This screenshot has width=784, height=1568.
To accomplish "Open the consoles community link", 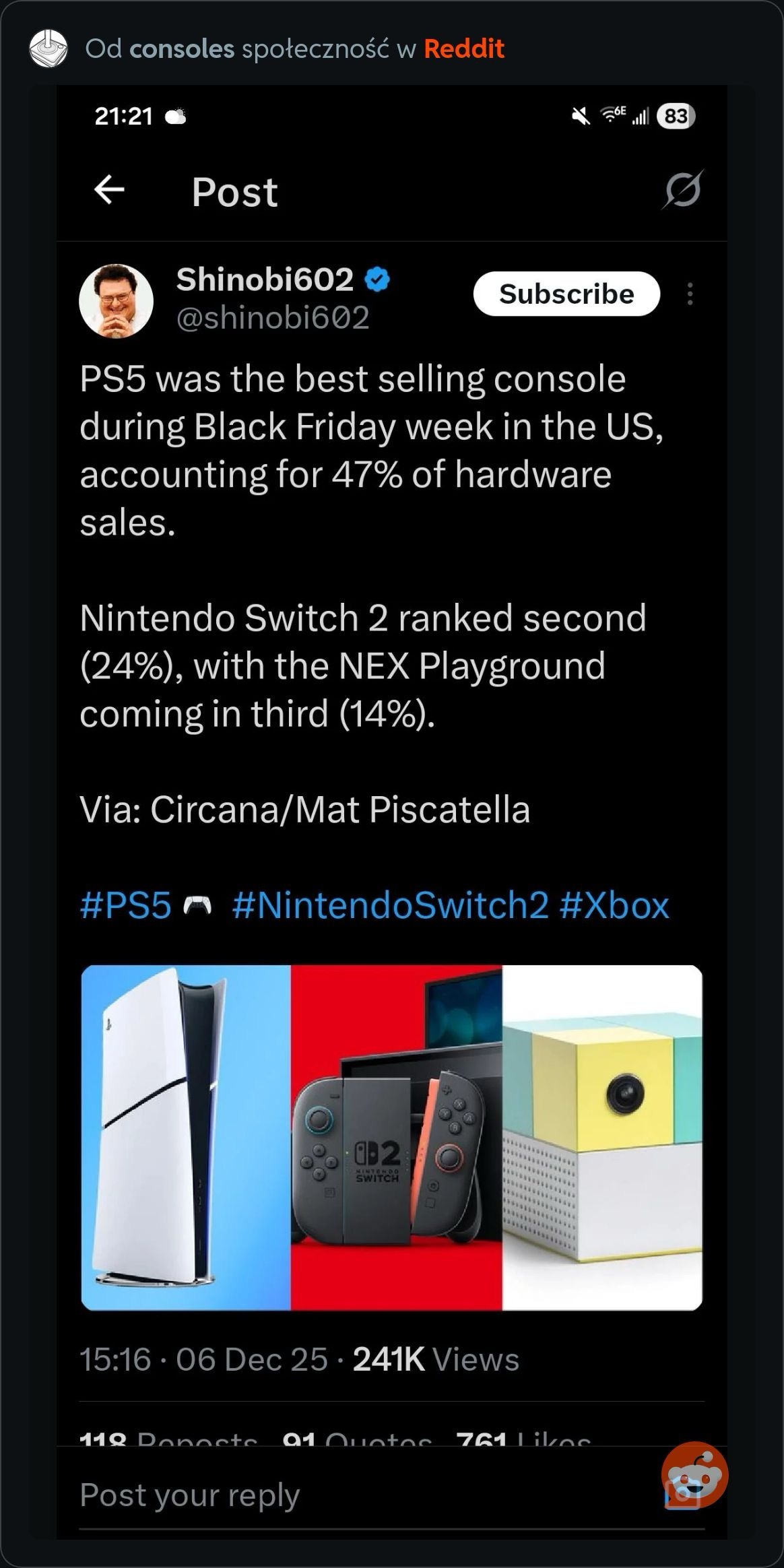I will tap(182, 48).
